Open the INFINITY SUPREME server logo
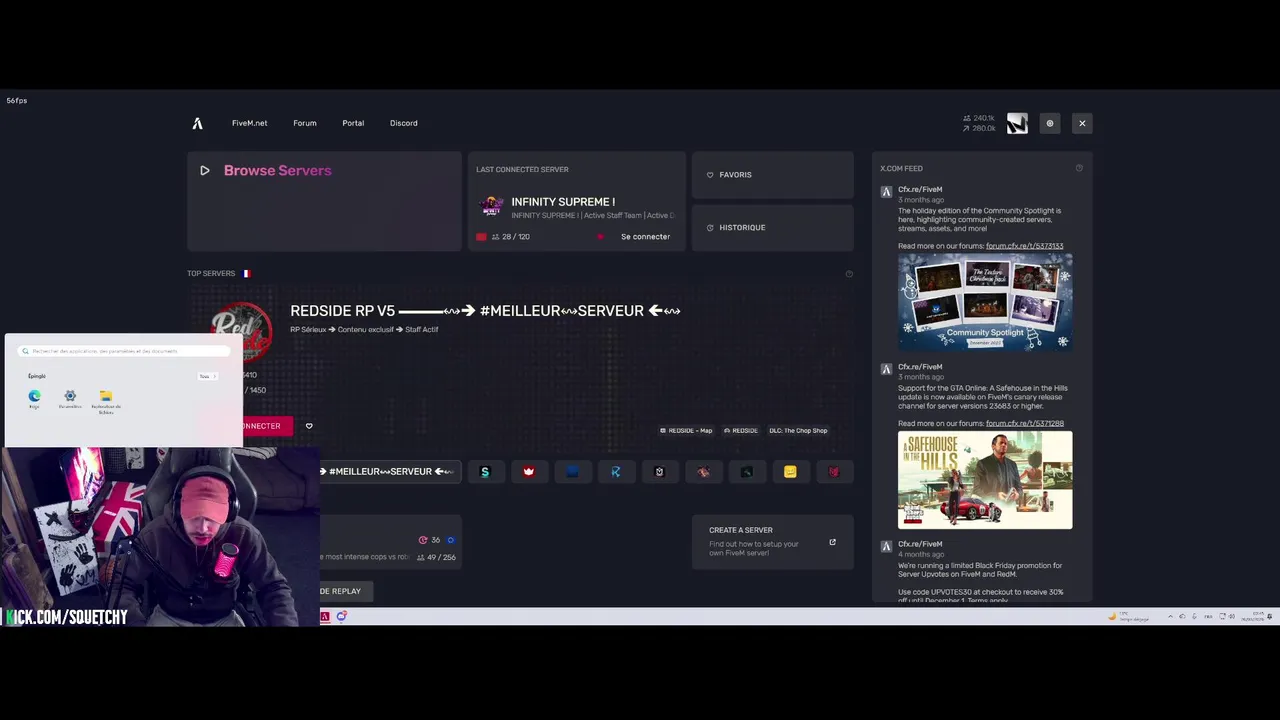Viewport: 1280px width, 720px height. tap(491, 208)
